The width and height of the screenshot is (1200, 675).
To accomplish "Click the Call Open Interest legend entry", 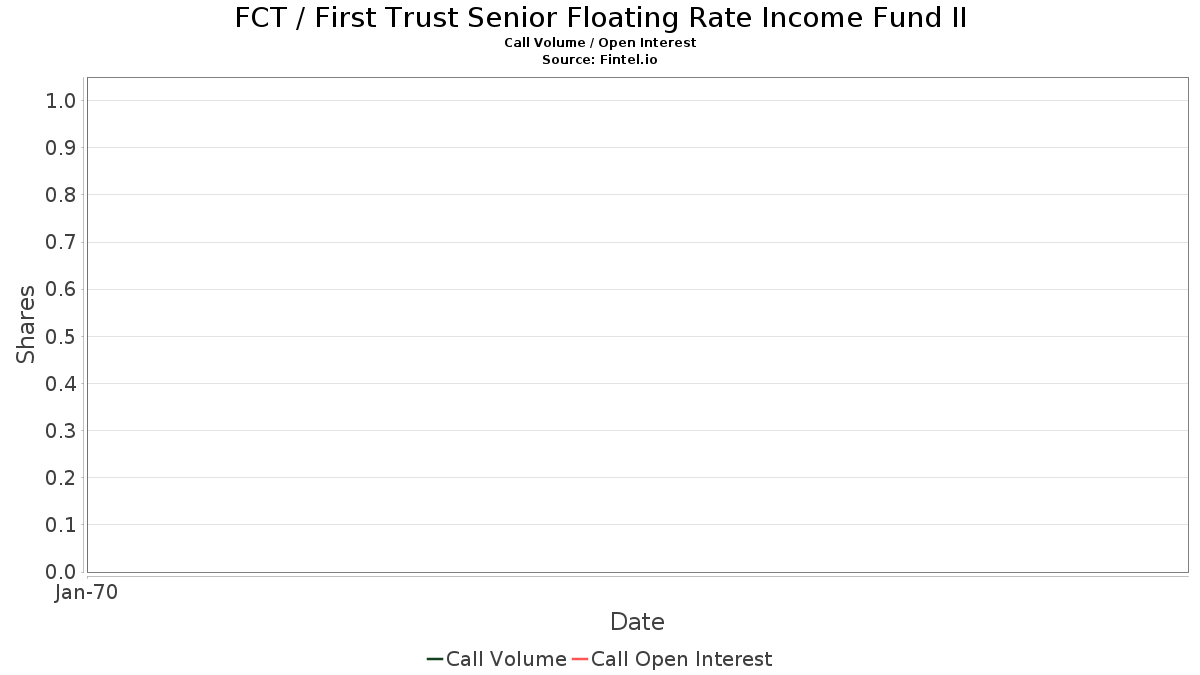I will (672, 659).
